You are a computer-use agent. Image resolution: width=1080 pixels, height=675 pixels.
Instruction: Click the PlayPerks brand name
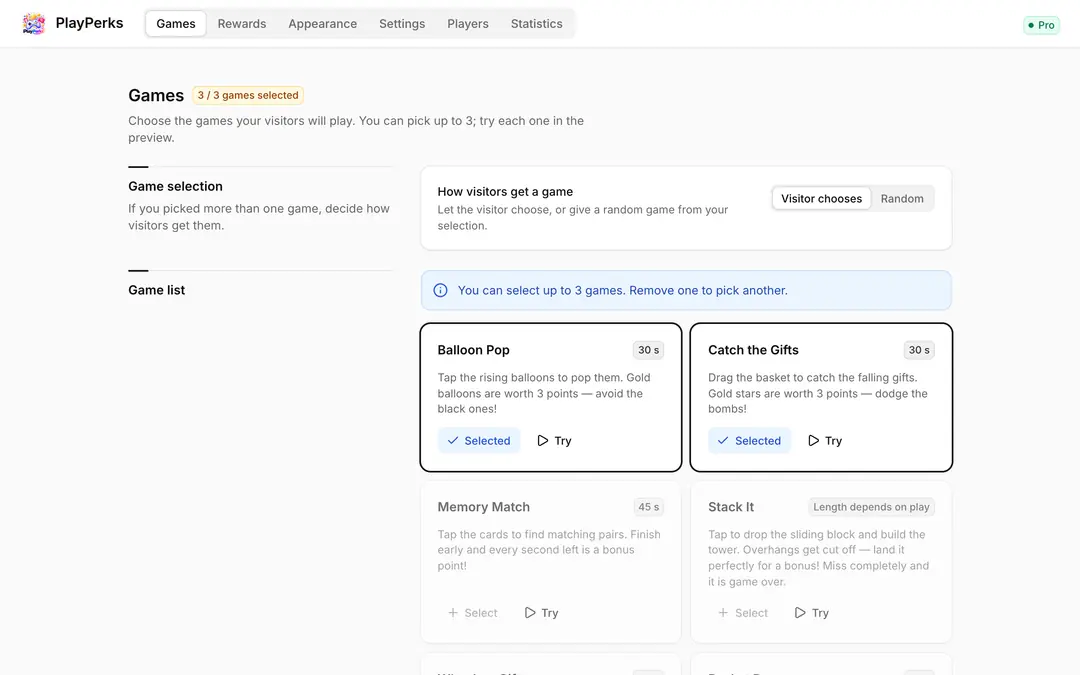90,23
